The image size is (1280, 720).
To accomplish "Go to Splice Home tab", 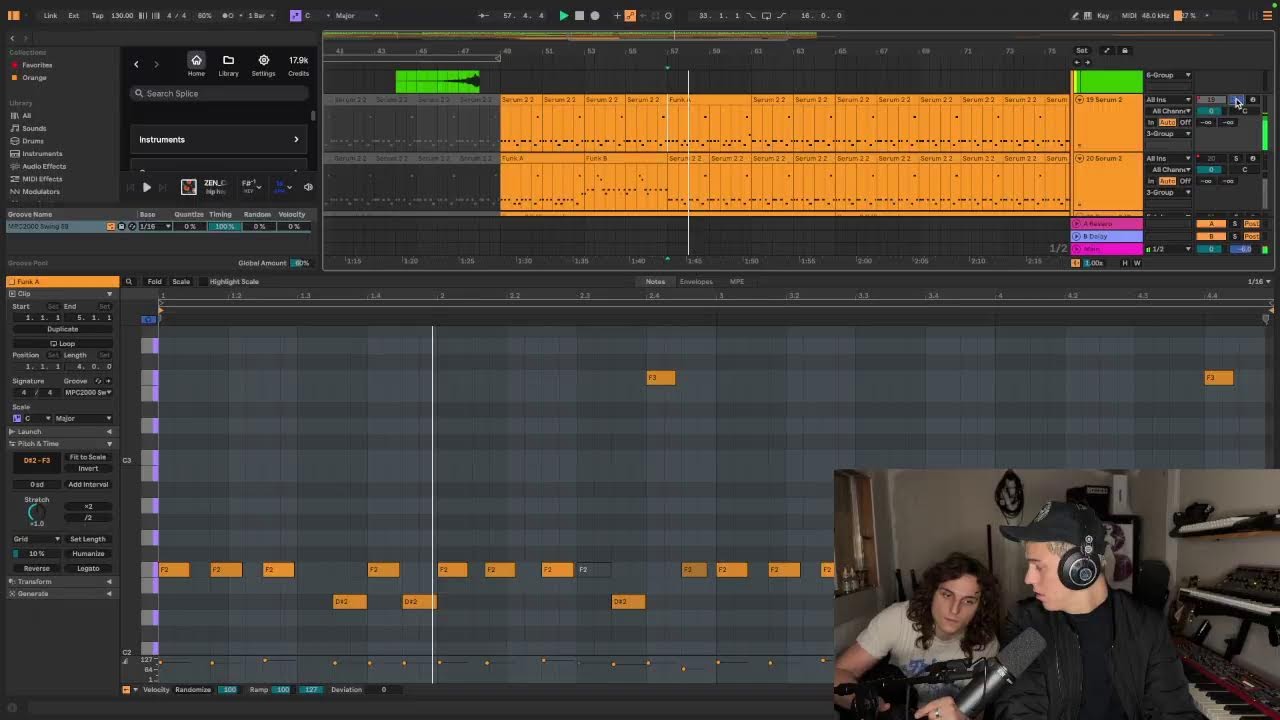I will coord(196,65).
